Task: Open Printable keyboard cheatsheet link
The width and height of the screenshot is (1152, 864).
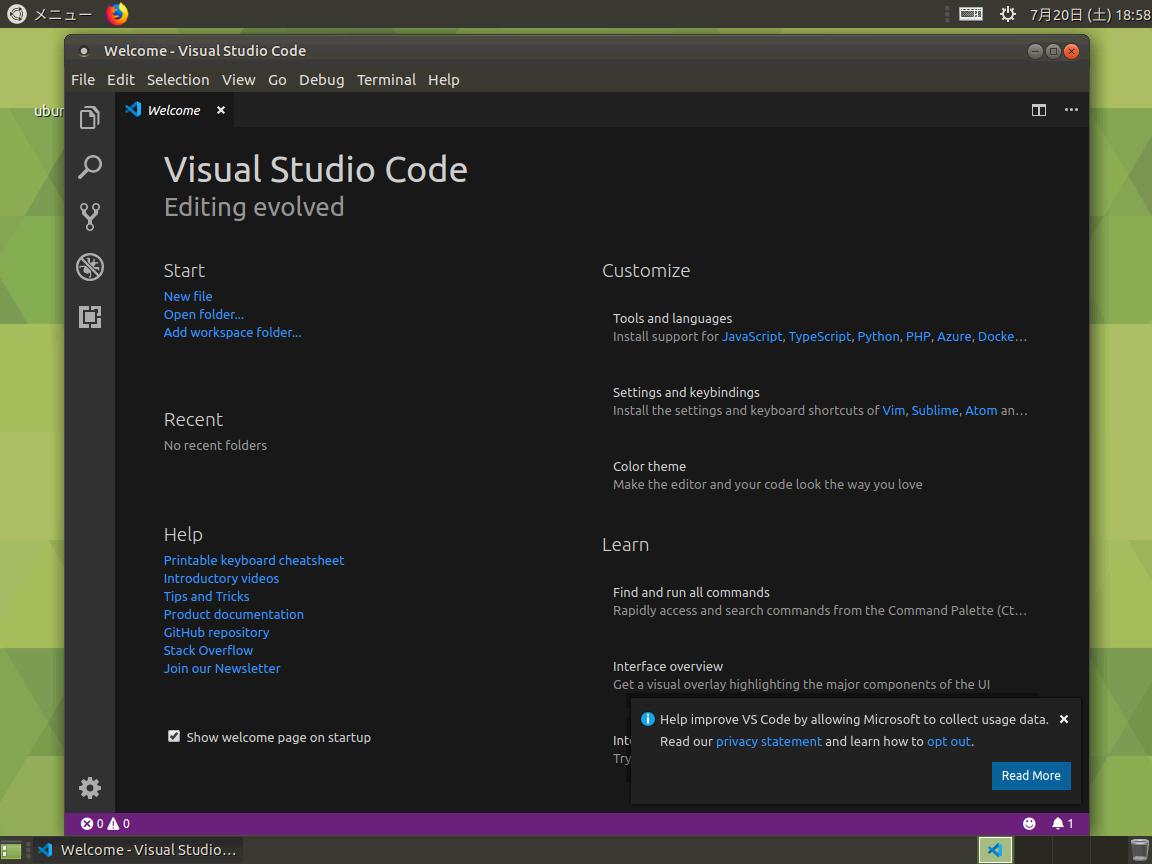Action: pos(253,561)
